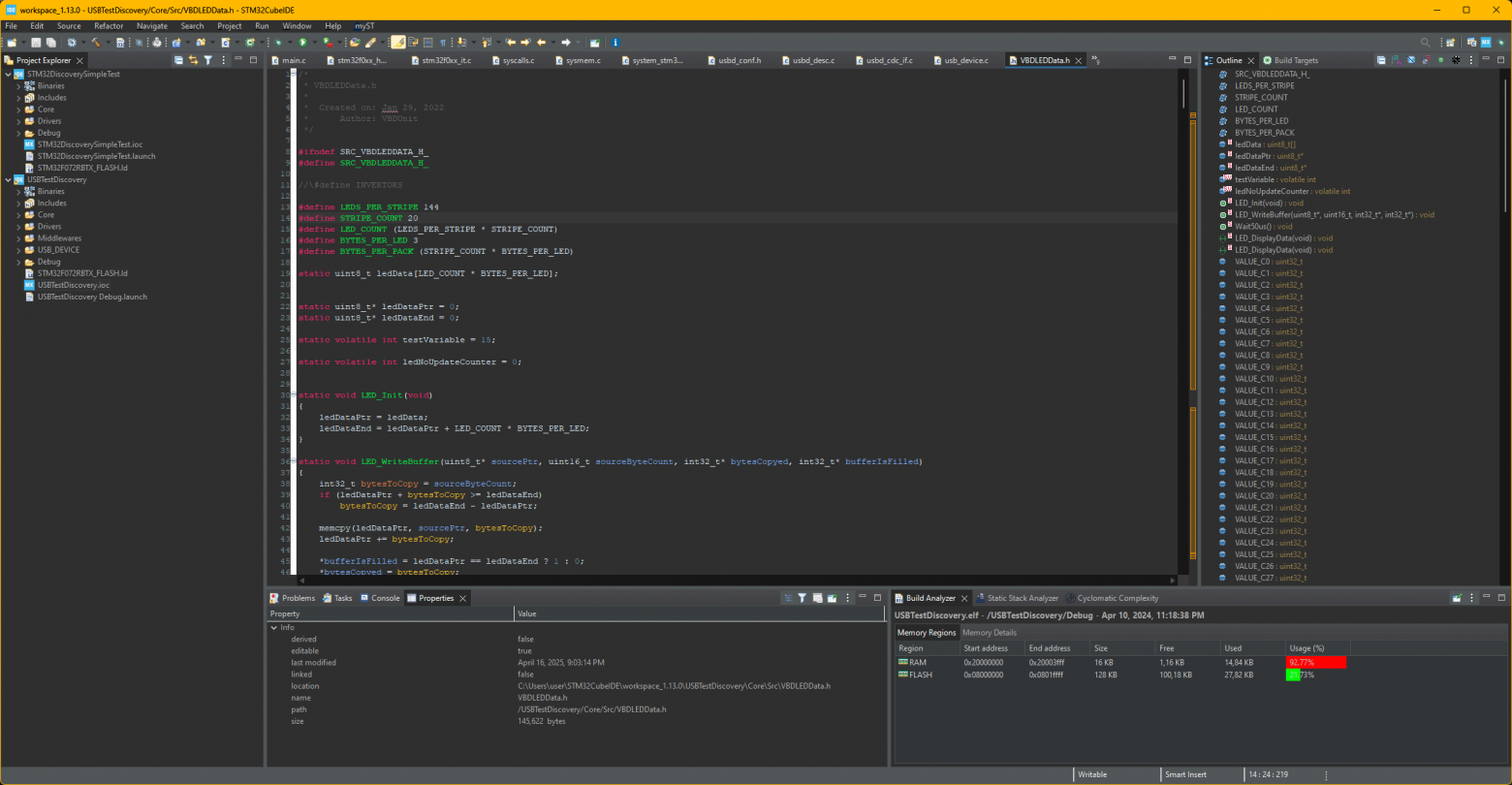Toggle Hide Fields in Outline toolbar

[1411, 60]
